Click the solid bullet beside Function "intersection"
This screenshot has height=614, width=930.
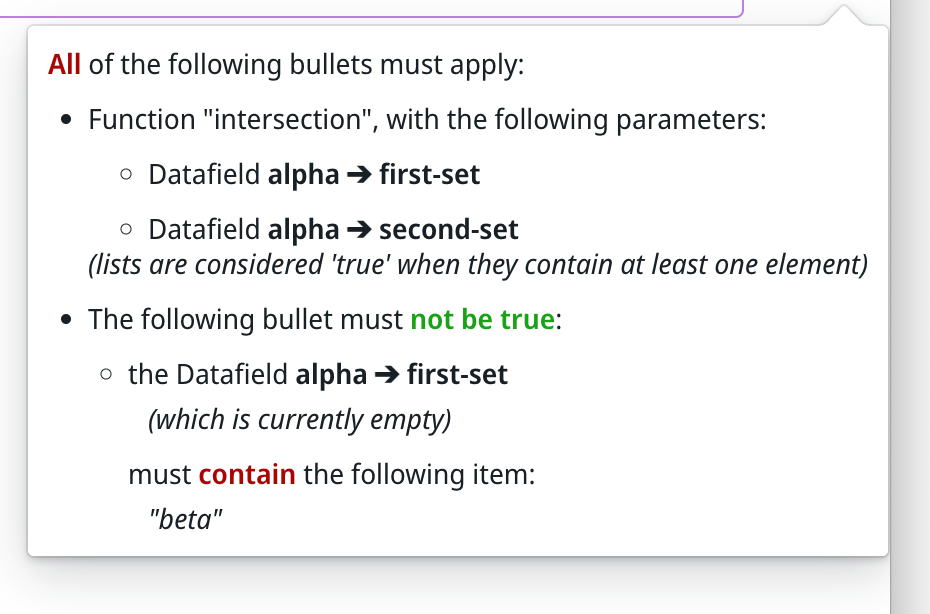66,121
